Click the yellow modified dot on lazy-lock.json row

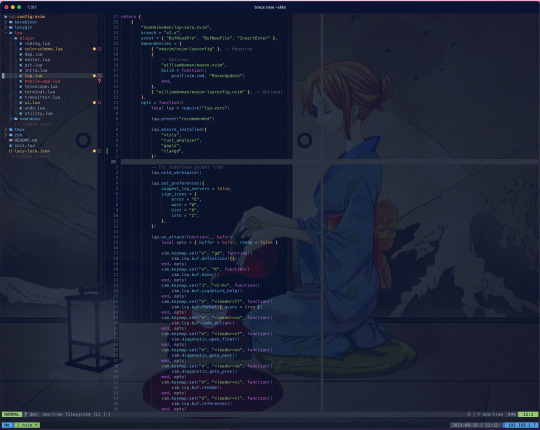(x=94, y=151)
